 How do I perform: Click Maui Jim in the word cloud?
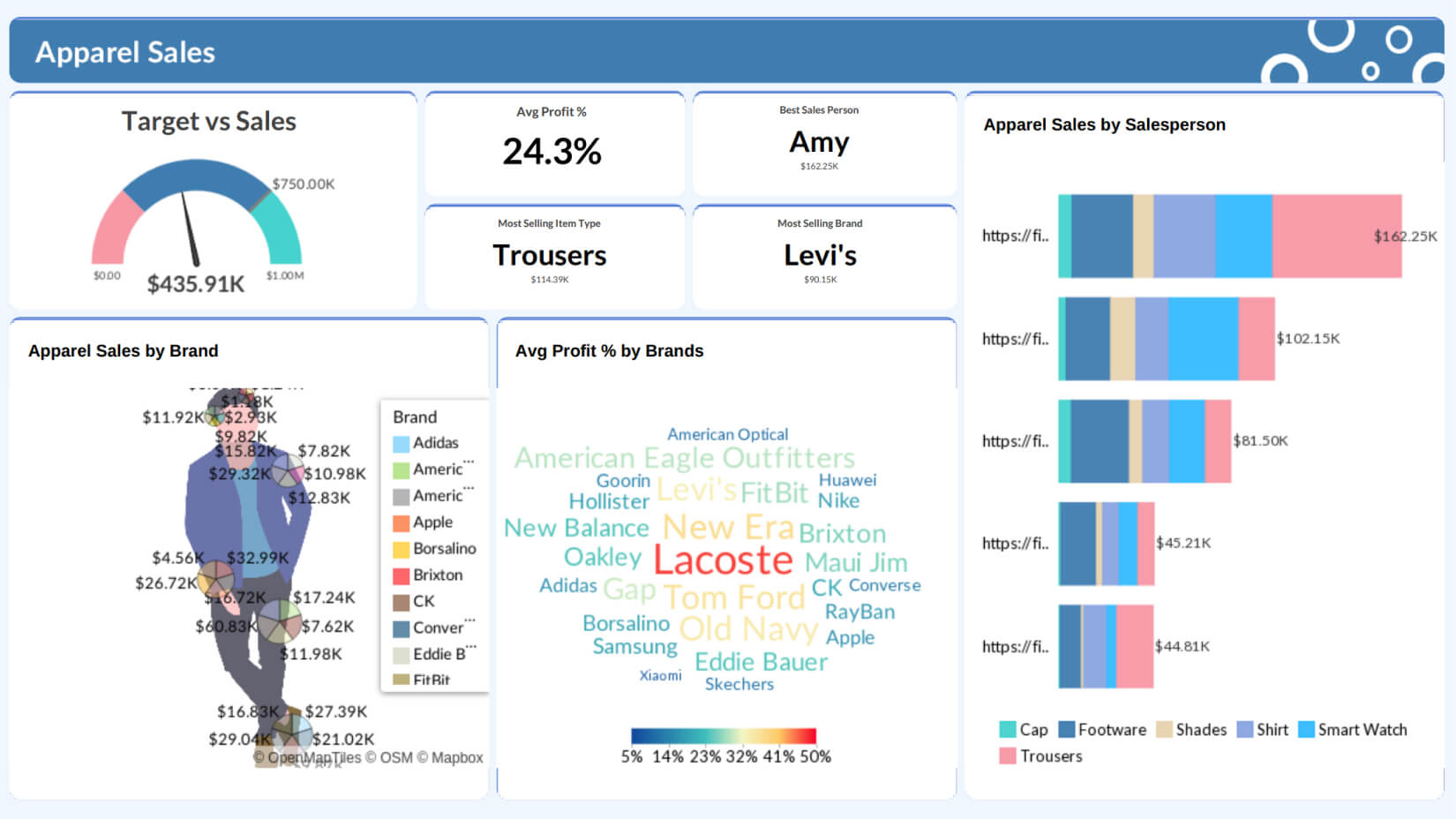tap(856, 562)
